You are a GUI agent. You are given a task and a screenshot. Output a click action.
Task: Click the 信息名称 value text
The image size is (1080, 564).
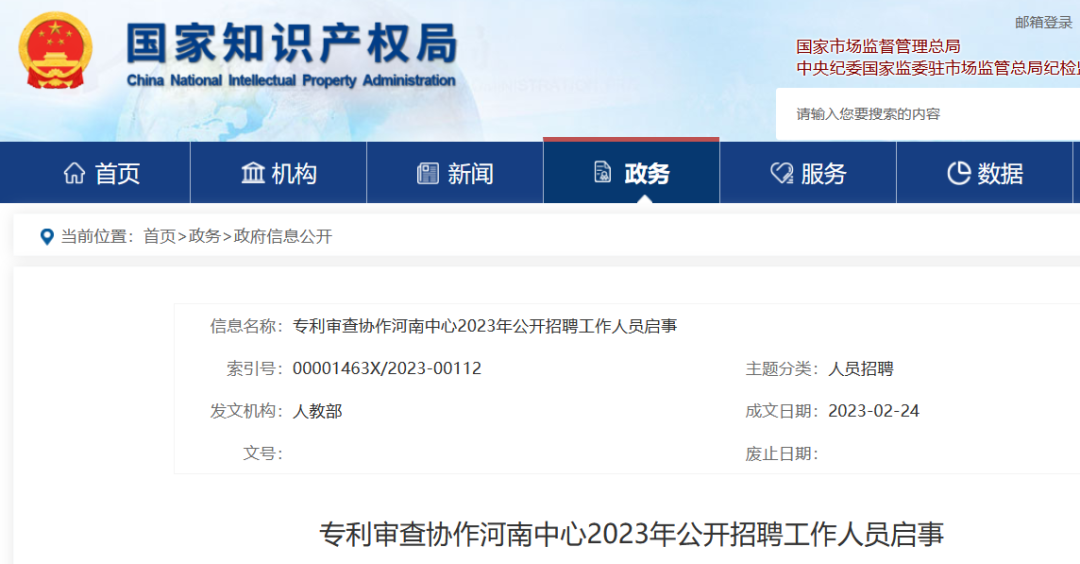click(x=485, y=326)
